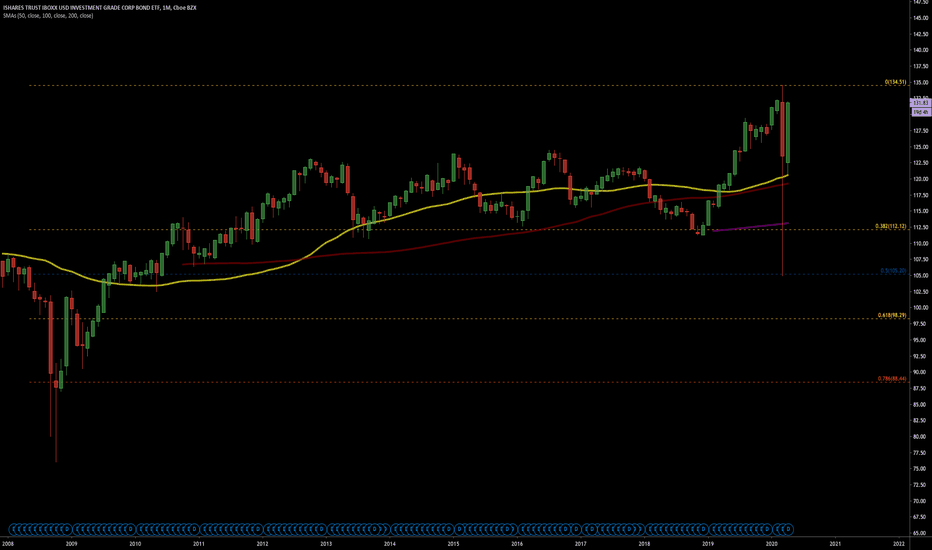
Task: Click the 2020 label on the time axis
Action: pyautogui.click(x=771, y=543)
